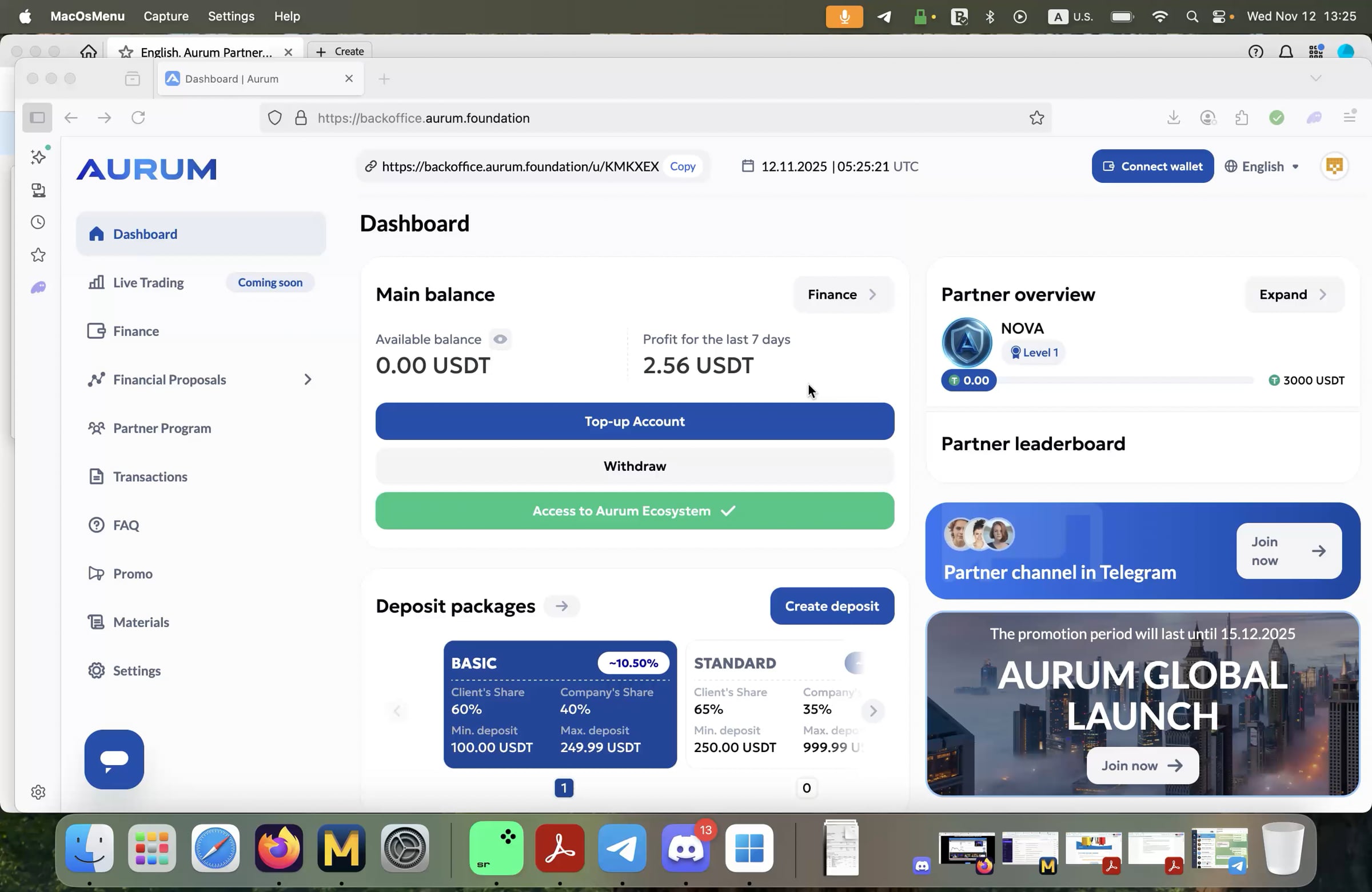Open help icon in rear window
Screen dimensions: 1372x892
[1255, 52]
